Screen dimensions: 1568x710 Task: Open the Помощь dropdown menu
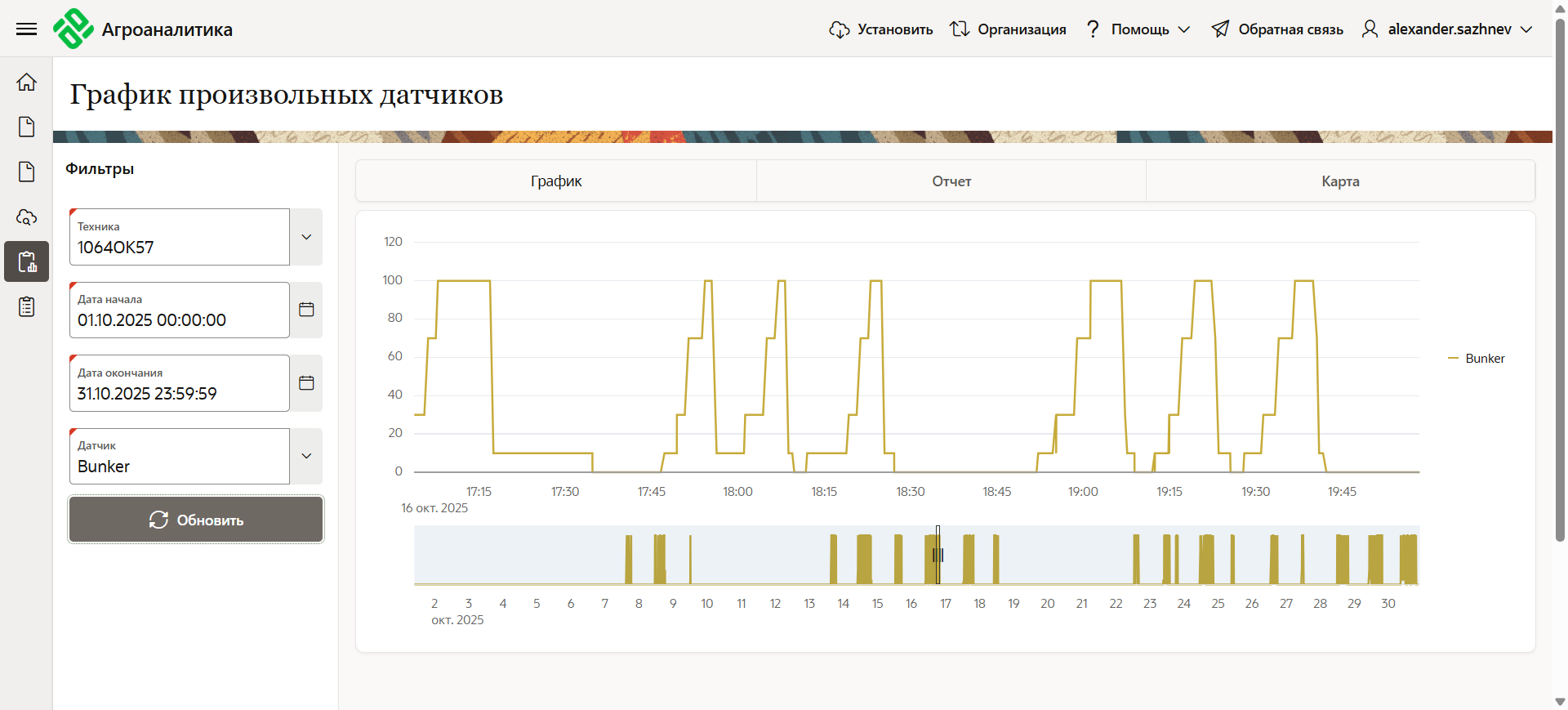tap(1138, 29)
